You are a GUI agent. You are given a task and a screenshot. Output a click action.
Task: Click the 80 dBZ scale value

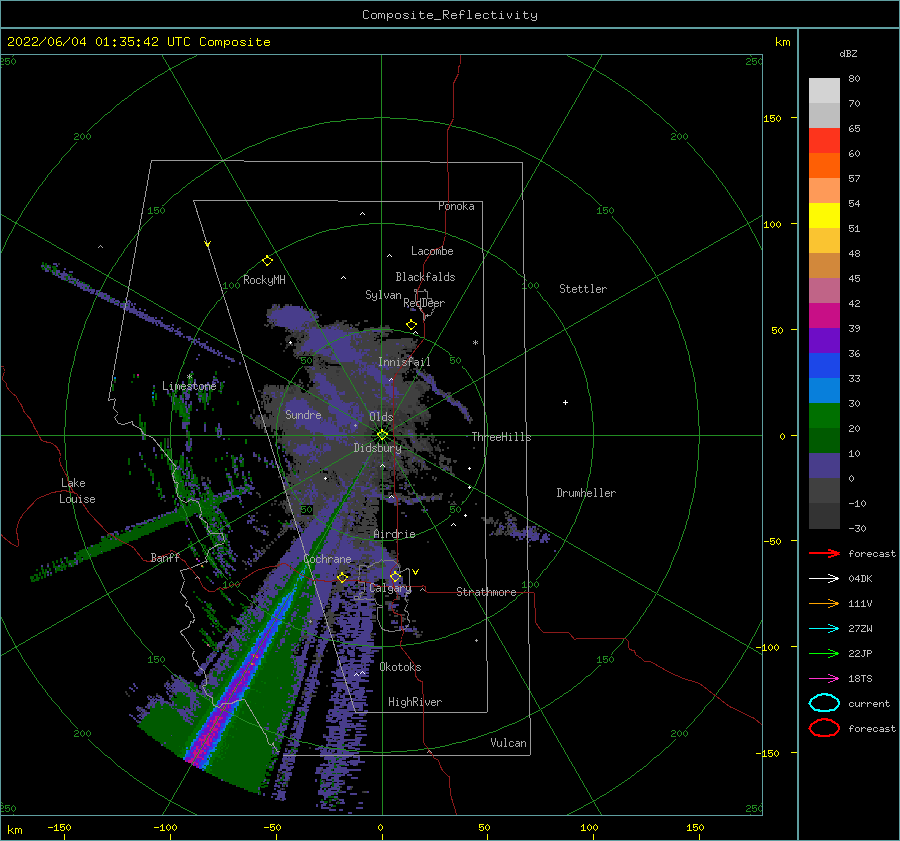854,79
